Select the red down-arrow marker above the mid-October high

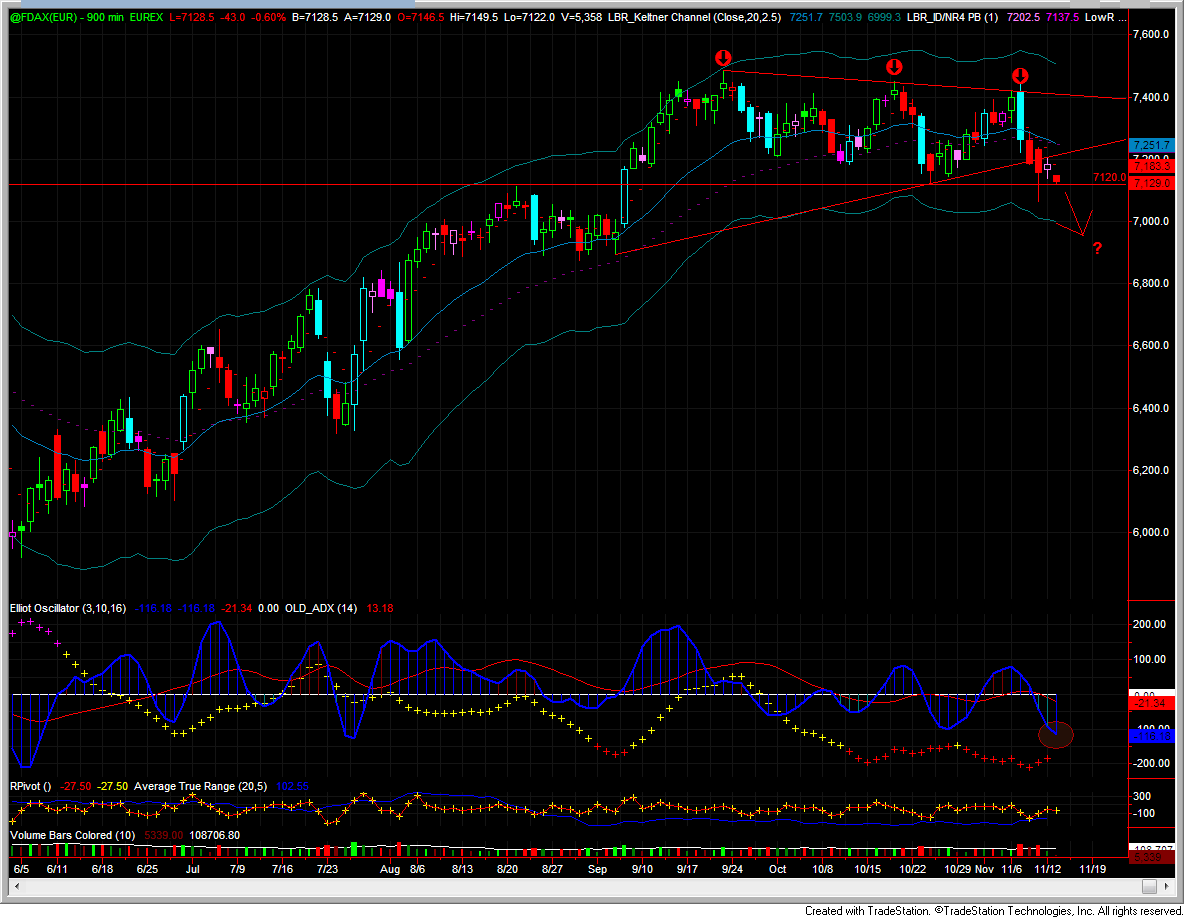click(894, 66)
